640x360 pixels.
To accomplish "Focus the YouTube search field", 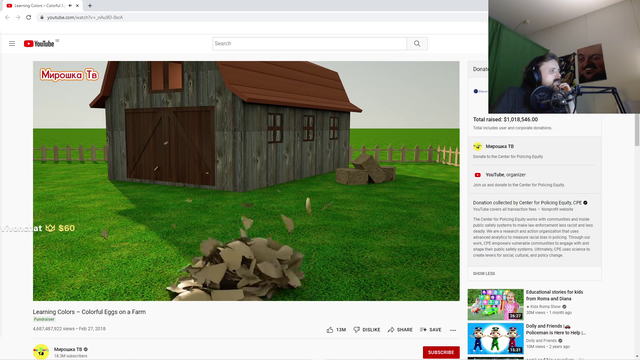I will tap(309, 44).
